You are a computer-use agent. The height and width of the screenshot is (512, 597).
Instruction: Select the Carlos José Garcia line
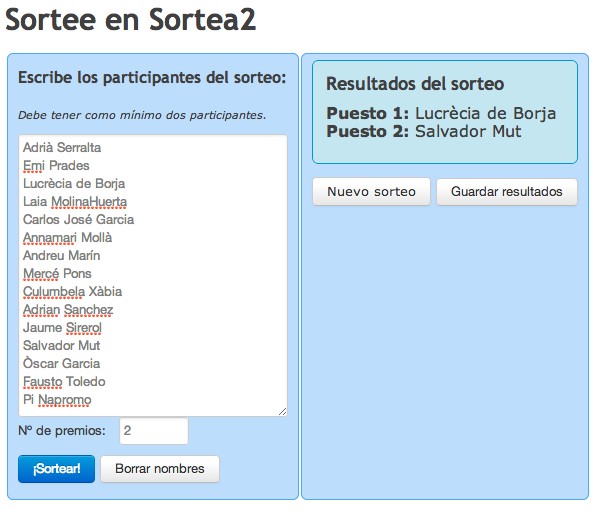78,220
